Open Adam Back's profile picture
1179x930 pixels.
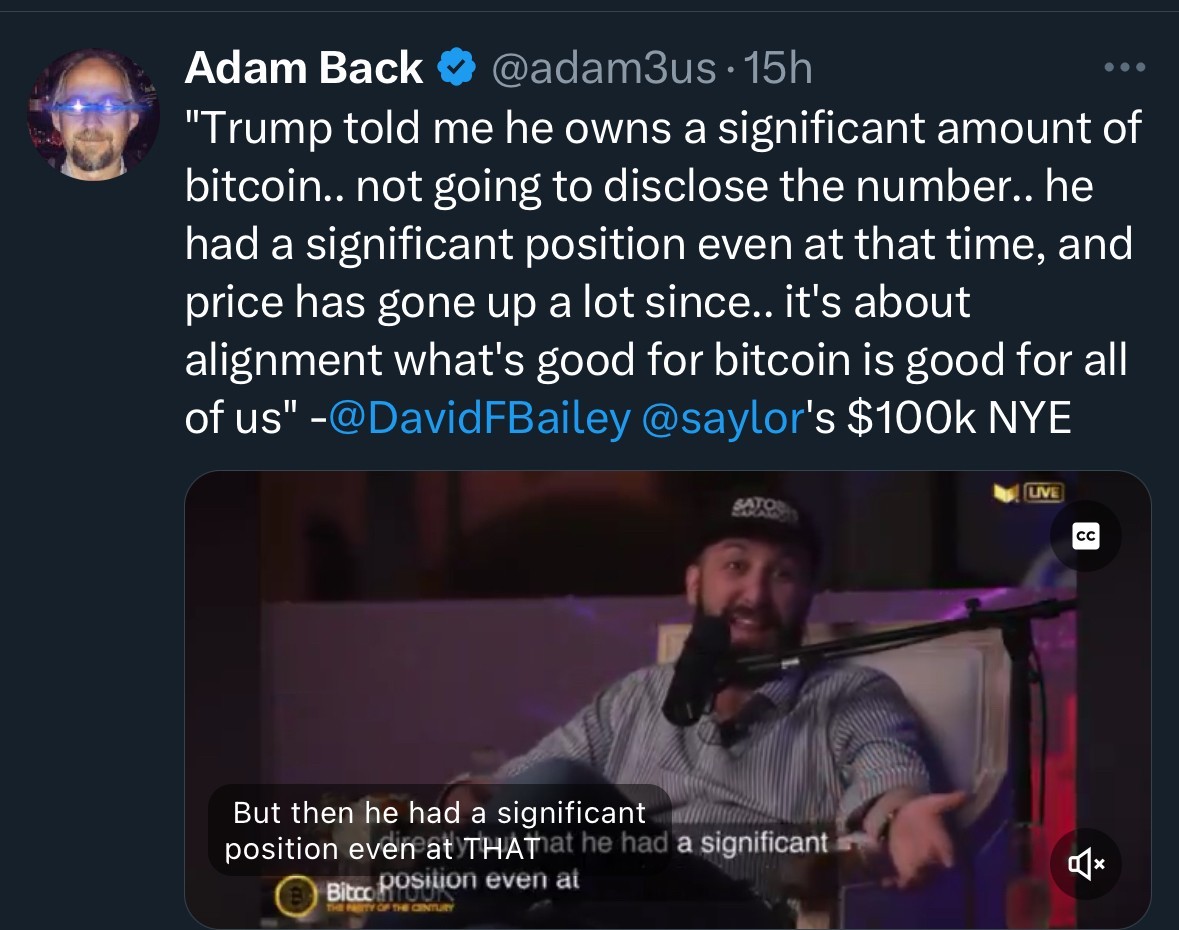click(x=93, y=115)
